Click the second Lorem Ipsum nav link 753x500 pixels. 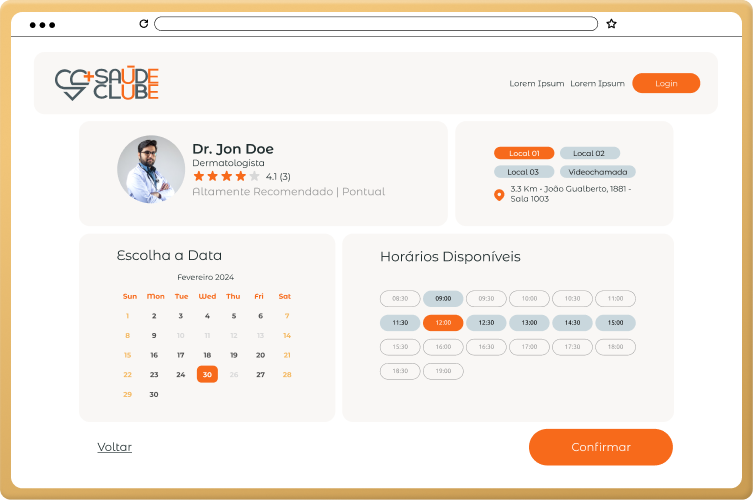click(x=597, y=84)
